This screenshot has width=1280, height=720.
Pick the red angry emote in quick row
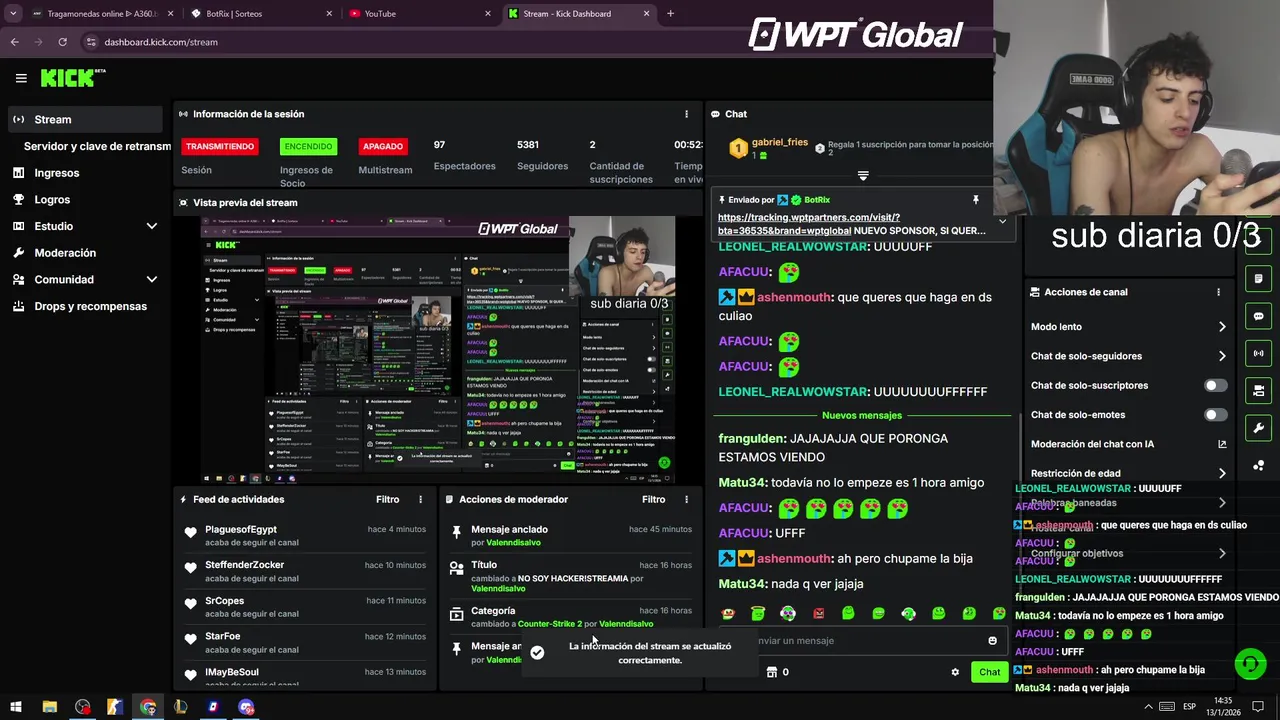coord(819,613)
